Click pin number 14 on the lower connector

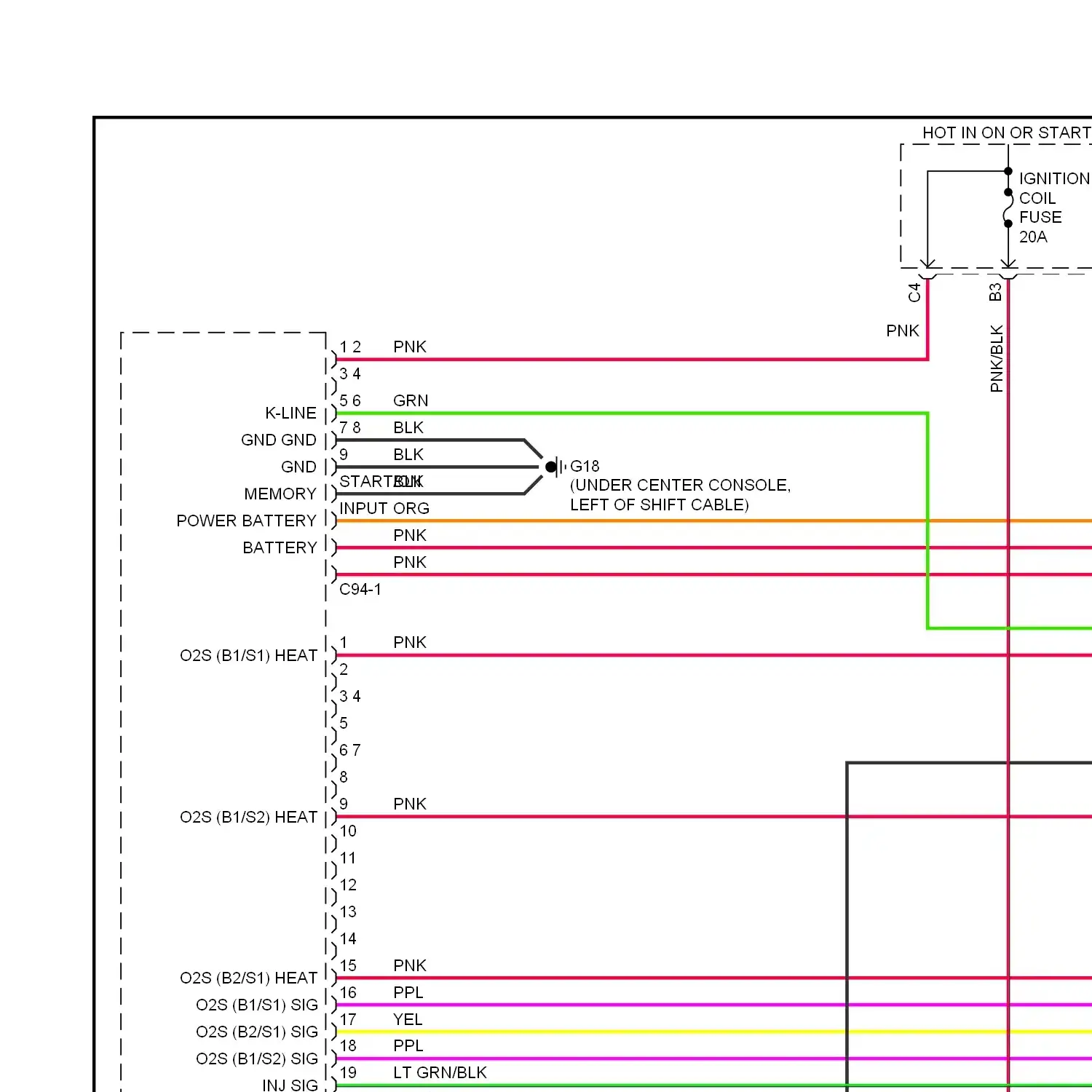348,938
